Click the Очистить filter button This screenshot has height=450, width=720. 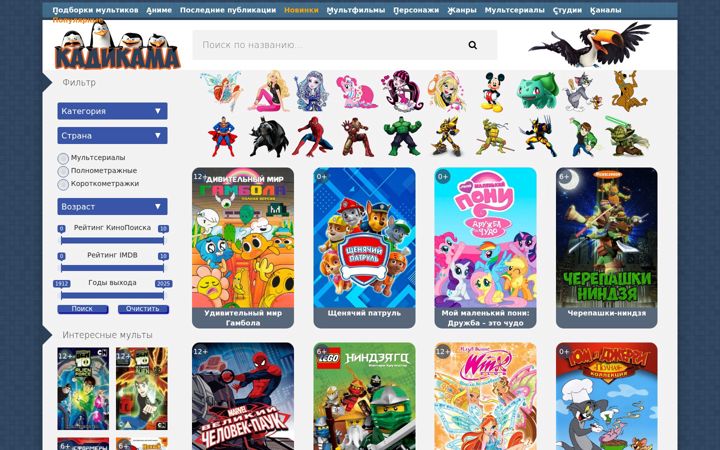pyautogui.click(x=143, y=309)
